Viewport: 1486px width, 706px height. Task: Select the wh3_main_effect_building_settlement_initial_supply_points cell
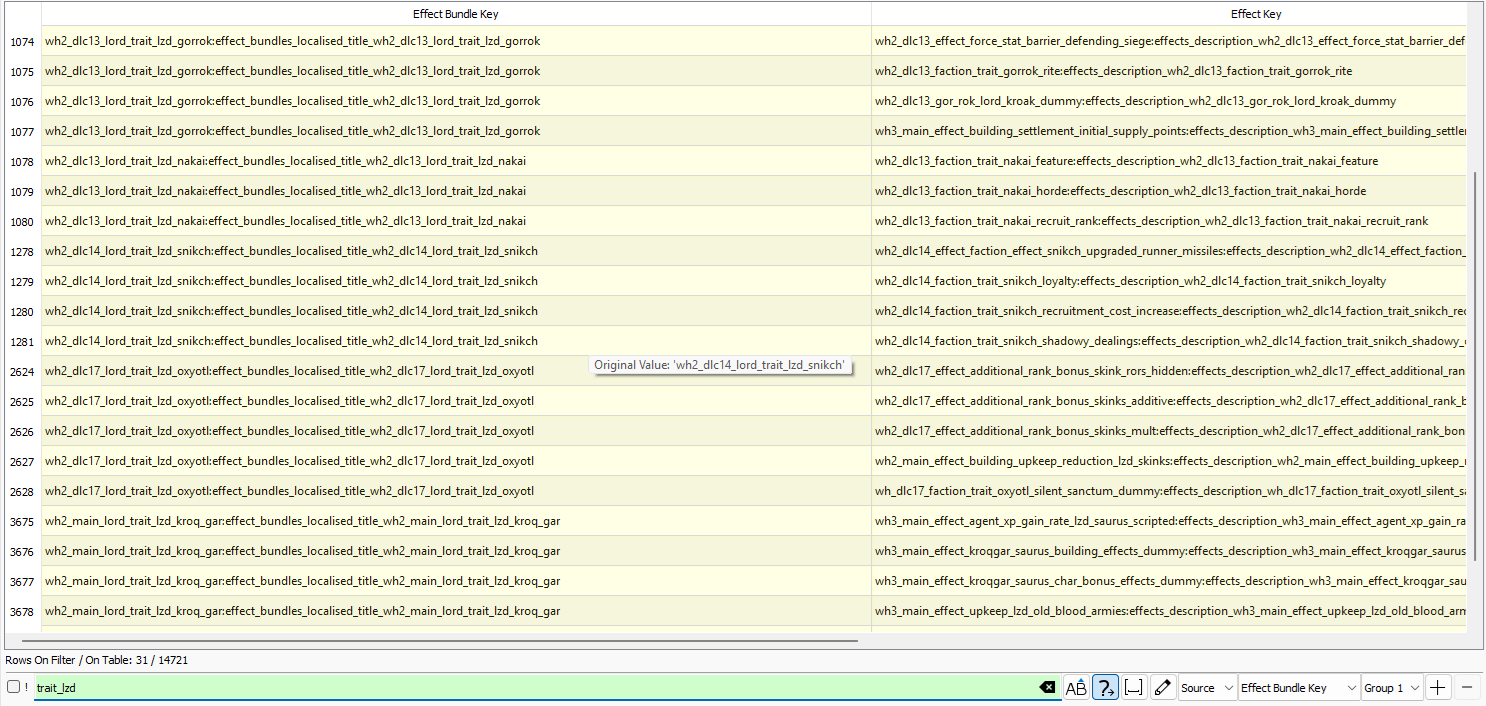(x=1168, y=131)
